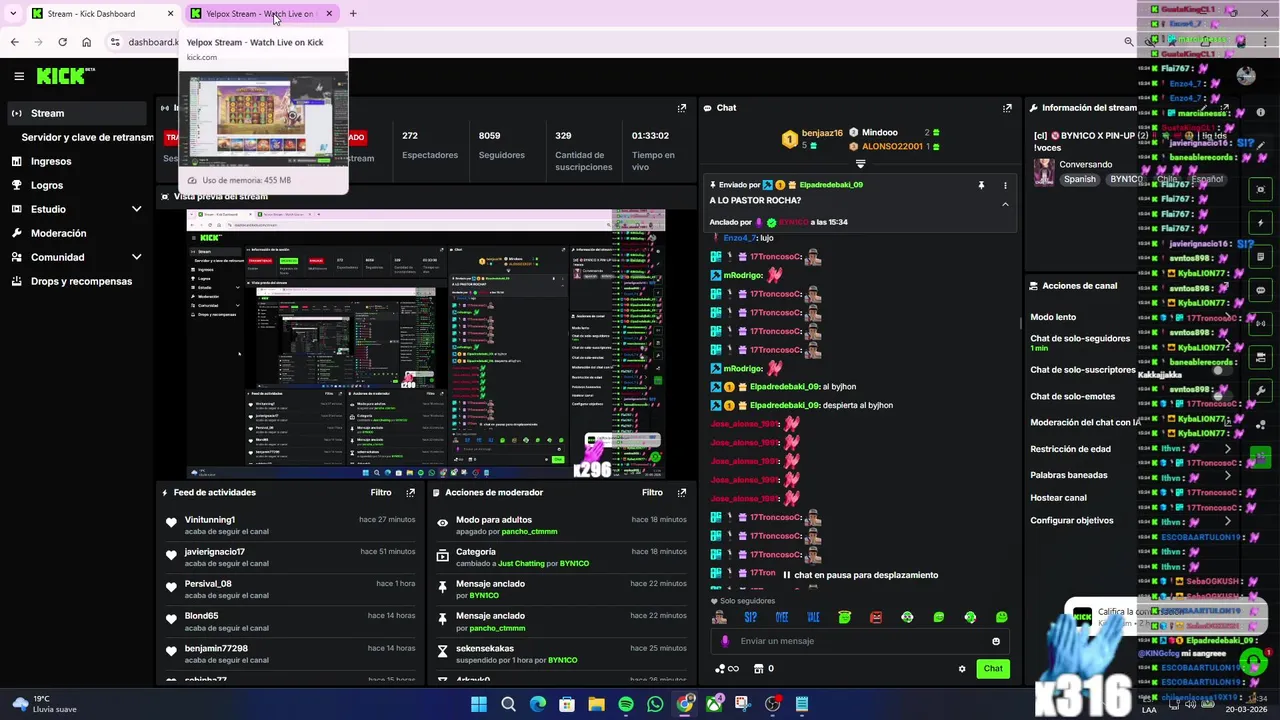Switch to Yelpox Stream browser tab
This screenshot has height=720, width=1280.
pos(260,14)
